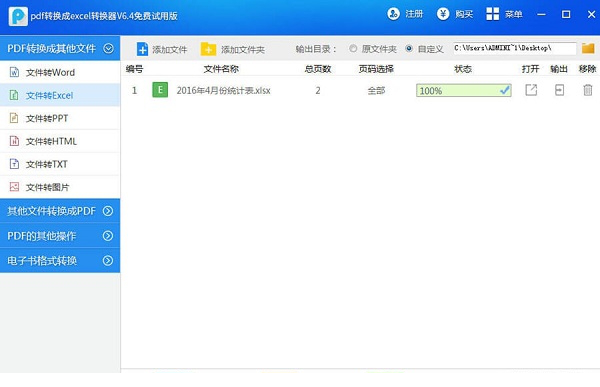The image size is (600, 387).
Task: Click the 文件名称 column header
Action: coord(221,69)
